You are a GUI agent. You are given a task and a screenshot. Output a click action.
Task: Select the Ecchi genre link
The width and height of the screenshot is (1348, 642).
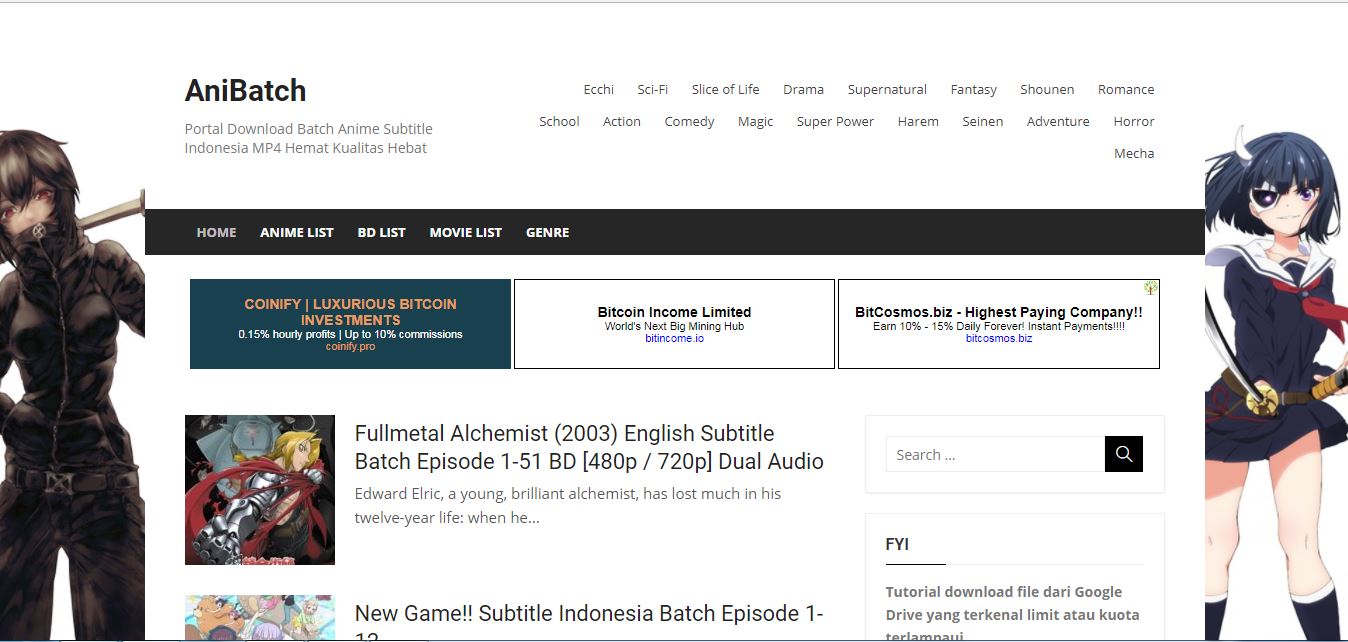[599, 89]
